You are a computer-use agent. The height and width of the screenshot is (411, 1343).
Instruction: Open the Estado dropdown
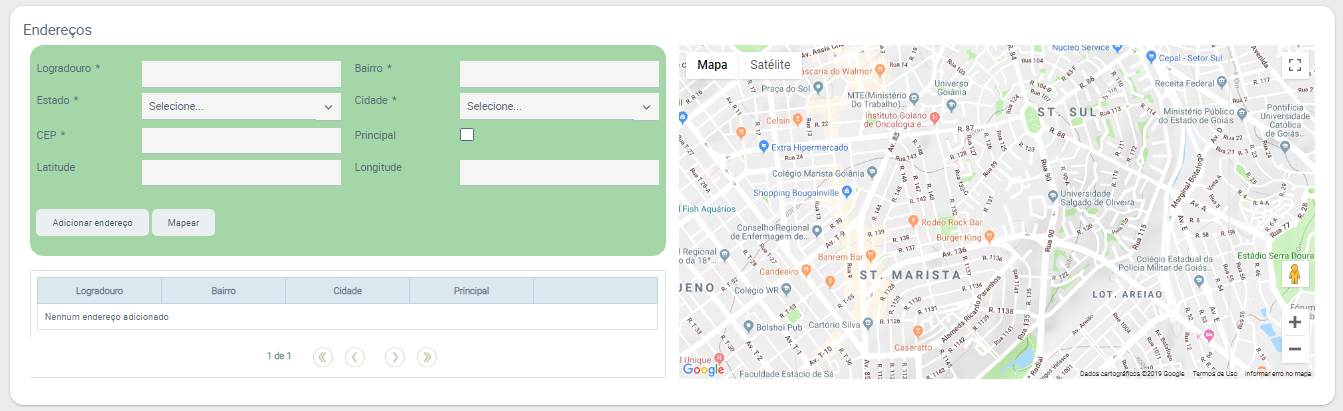[x=241, y=107]
